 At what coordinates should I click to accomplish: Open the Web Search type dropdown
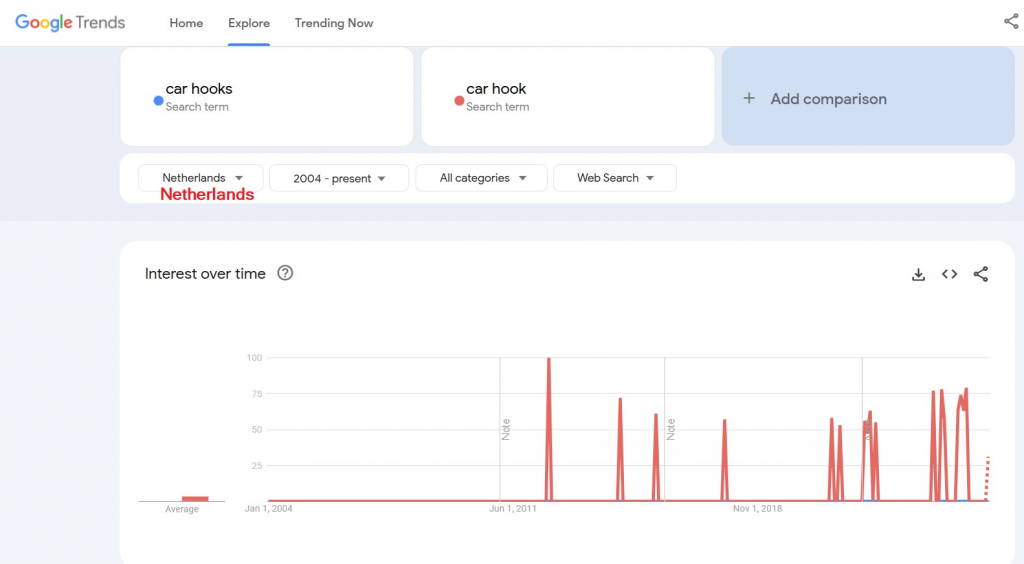(614, 178)
